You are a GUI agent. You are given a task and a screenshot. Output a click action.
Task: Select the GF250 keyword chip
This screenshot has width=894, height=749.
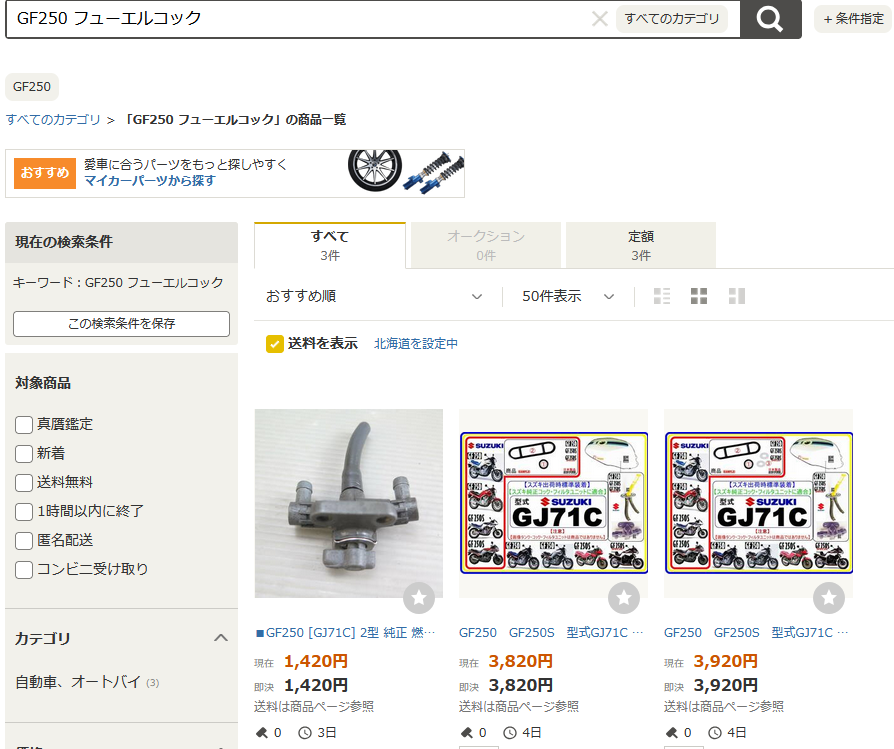pos(32,87)
